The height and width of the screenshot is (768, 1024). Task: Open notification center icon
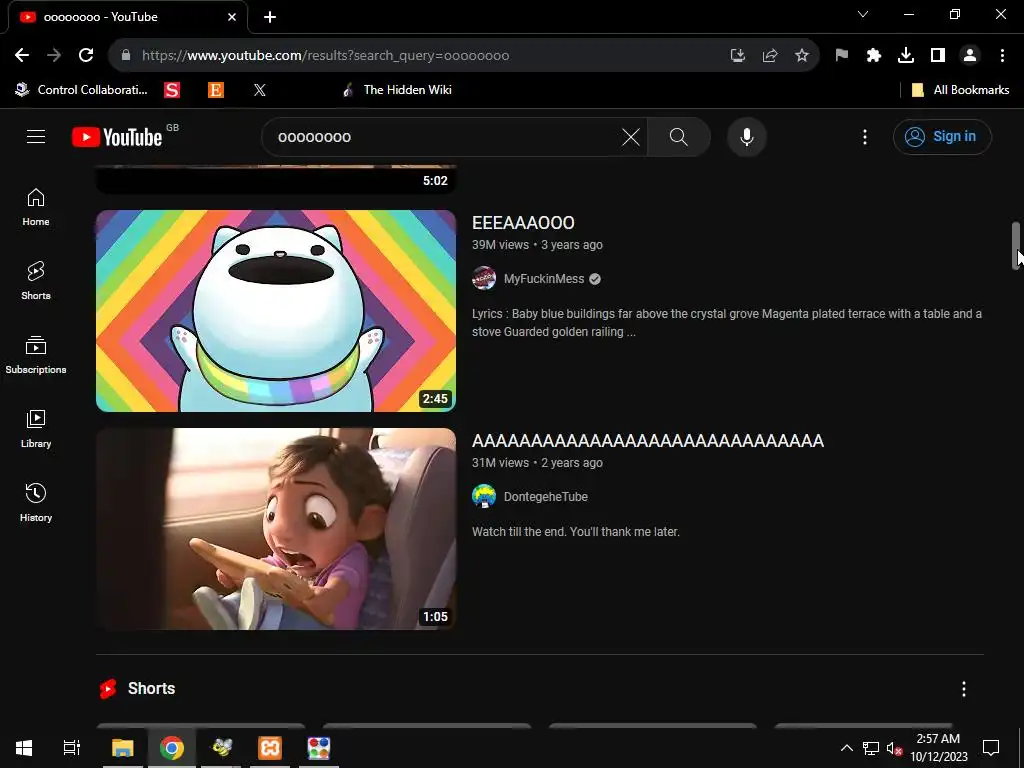pyautogui.click(x=991, y=748)
